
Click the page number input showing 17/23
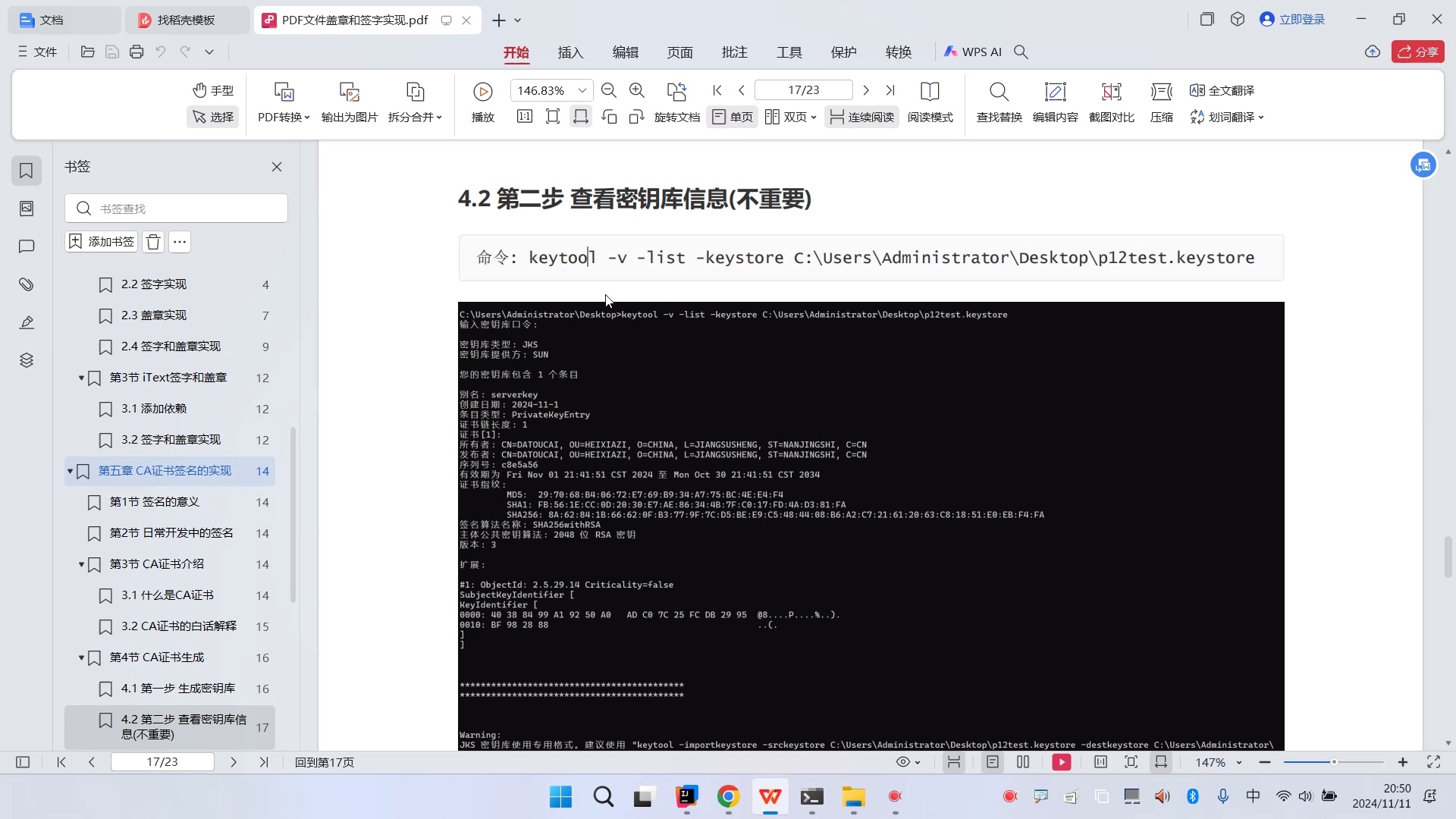(x=805, y=89)
